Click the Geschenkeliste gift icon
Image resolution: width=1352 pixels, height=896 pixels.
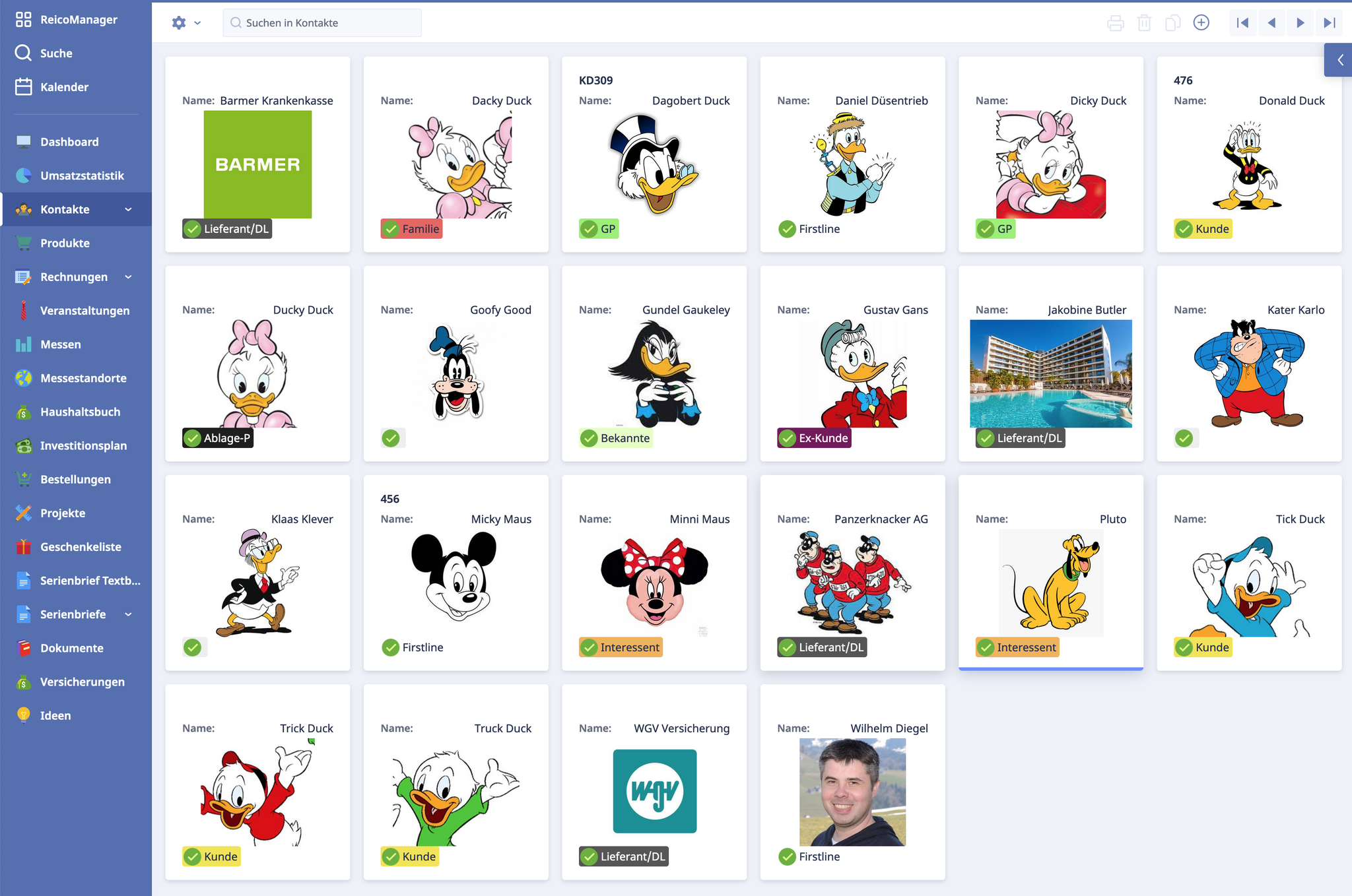point(24,547)
